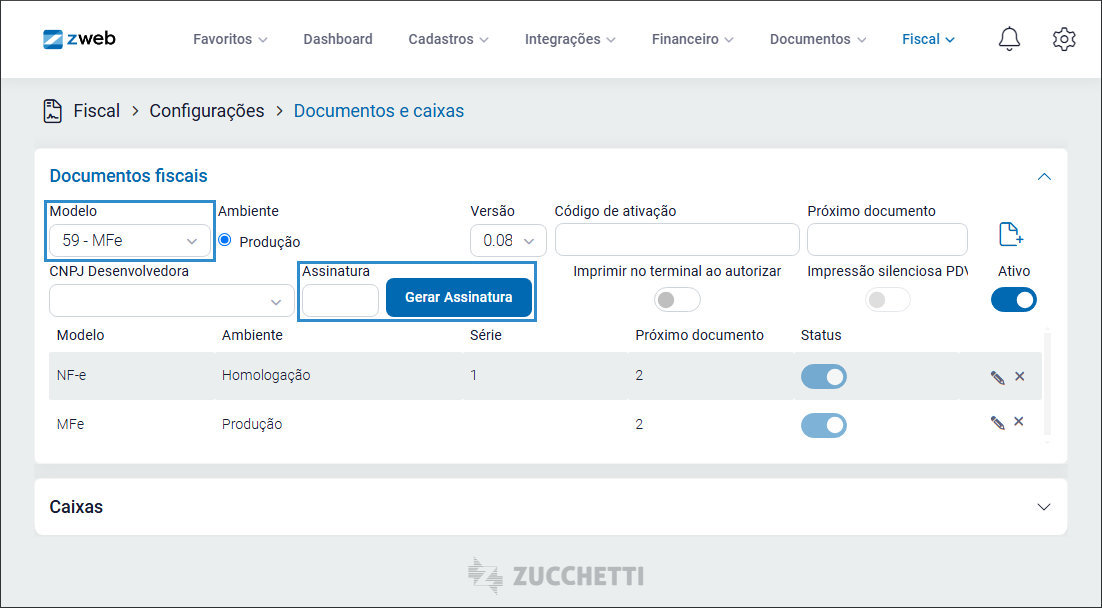Click the Fiscal document breadcrumb icon
The image size is (1102, 608).
click(53, 111)
